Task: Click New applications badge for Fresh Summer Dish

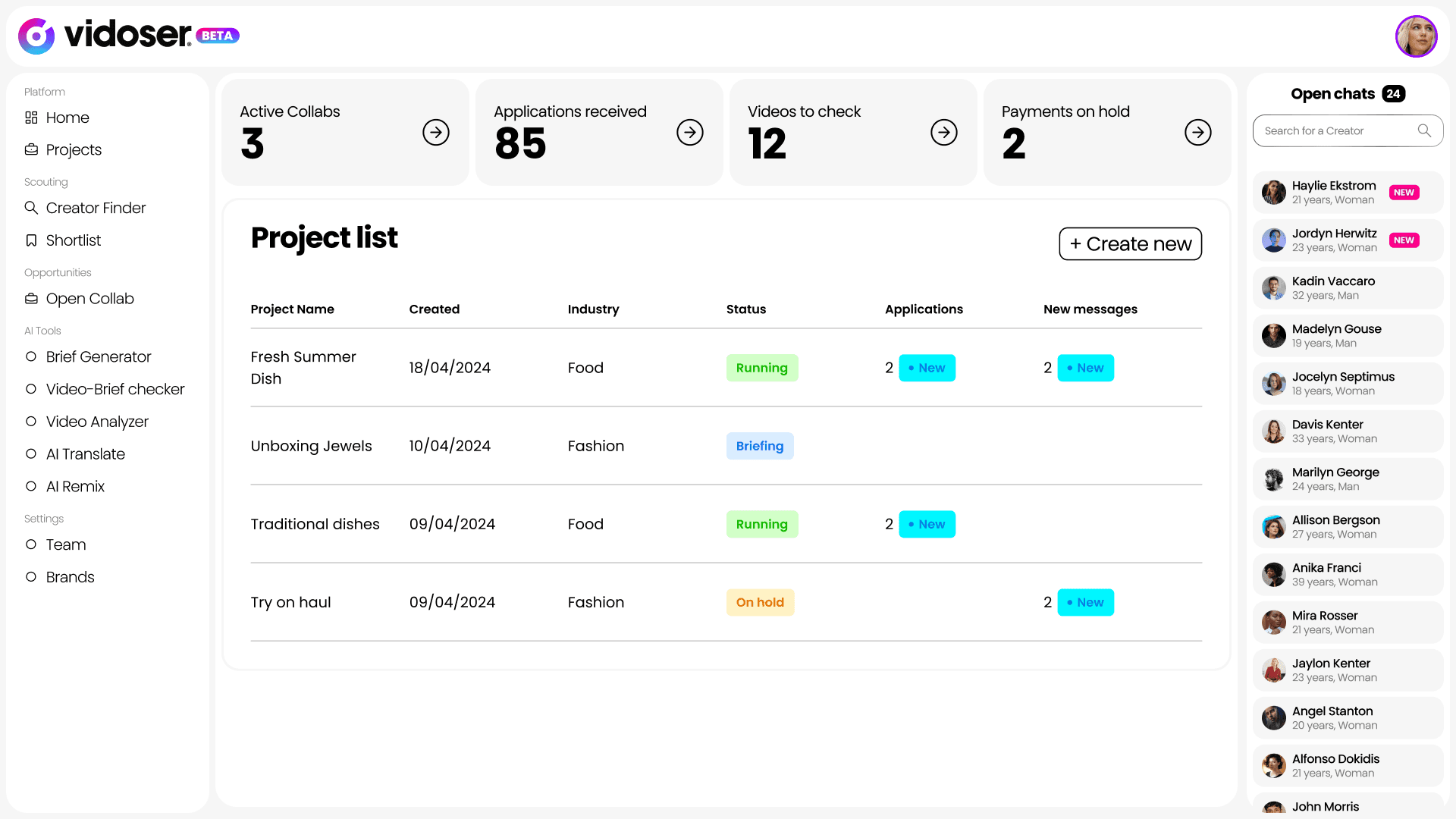Action: (x=927, y=368)
